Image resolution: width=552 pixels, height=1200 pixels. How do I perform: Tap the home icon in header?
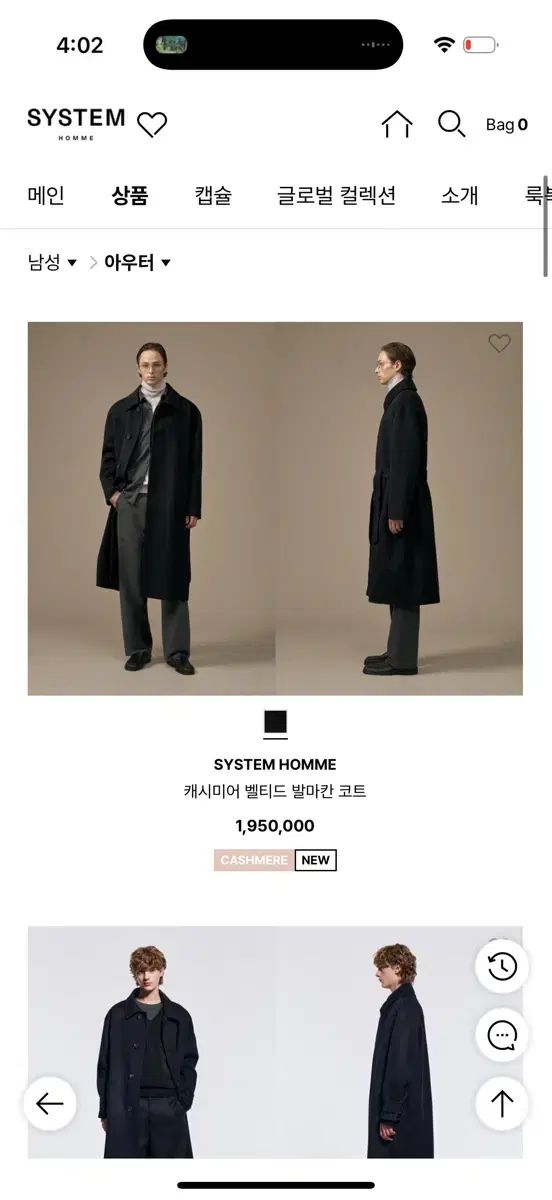click(397, 124)
